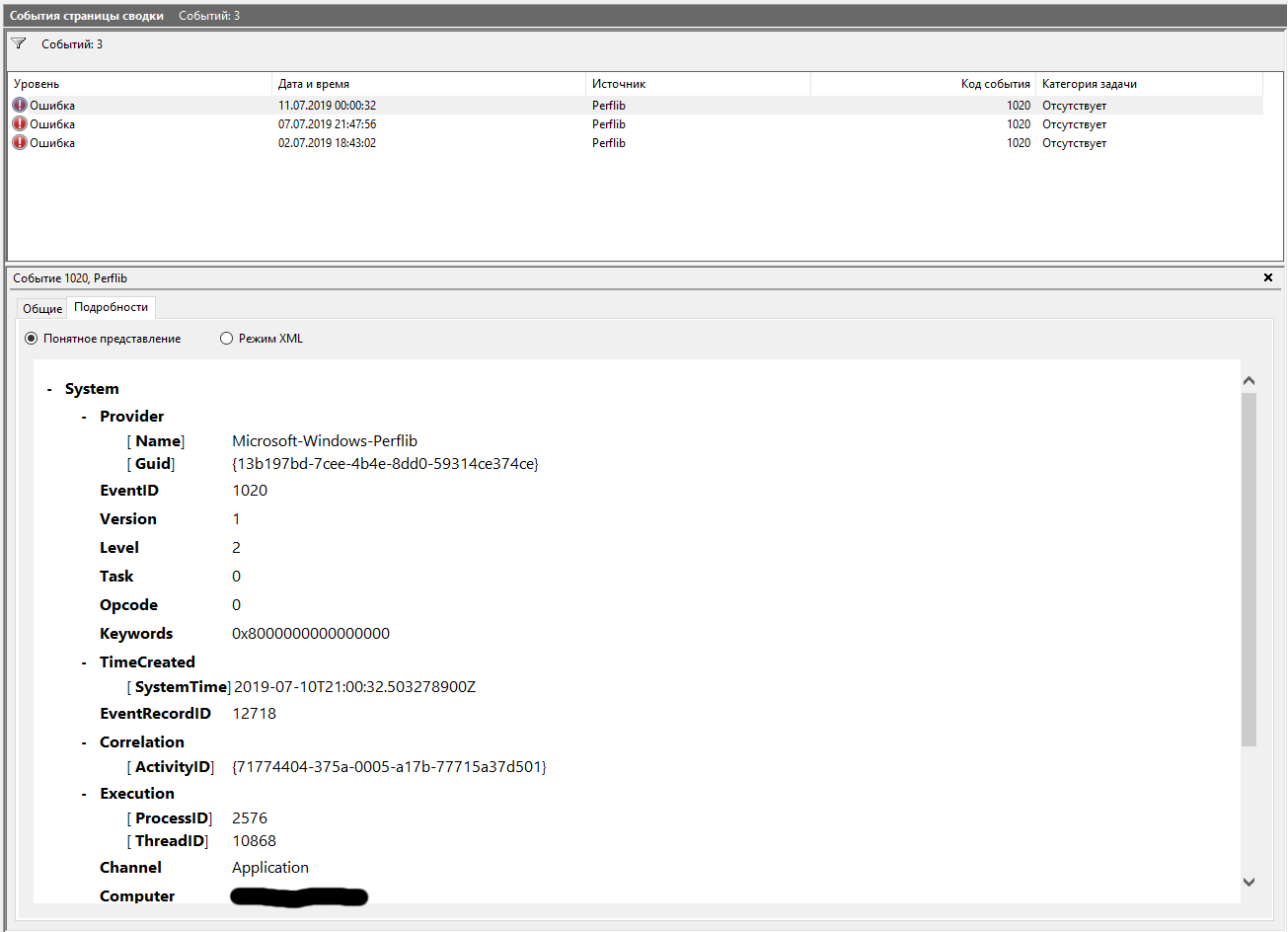1288x932 pixels.
Task: Sort by Категория задачи column header
Action: click(x=1150, y=84)
